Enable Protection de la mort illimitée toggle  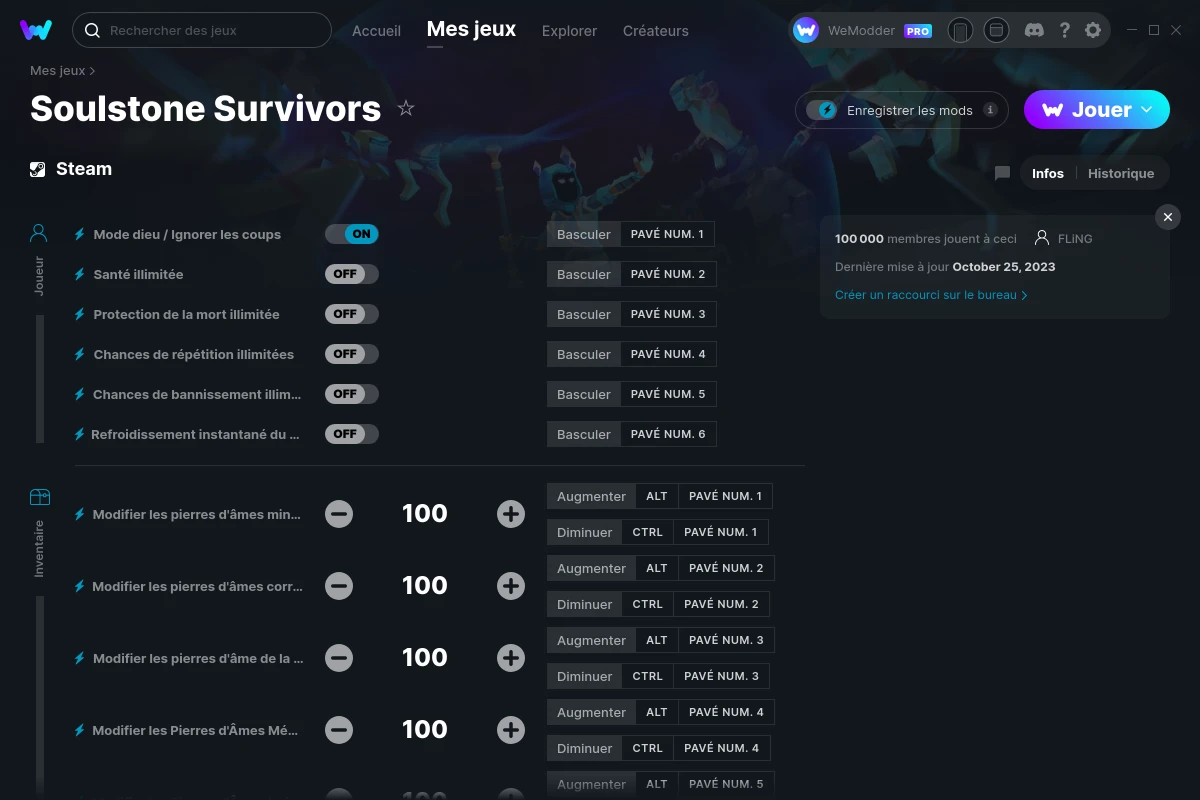(x=352, y=314)
